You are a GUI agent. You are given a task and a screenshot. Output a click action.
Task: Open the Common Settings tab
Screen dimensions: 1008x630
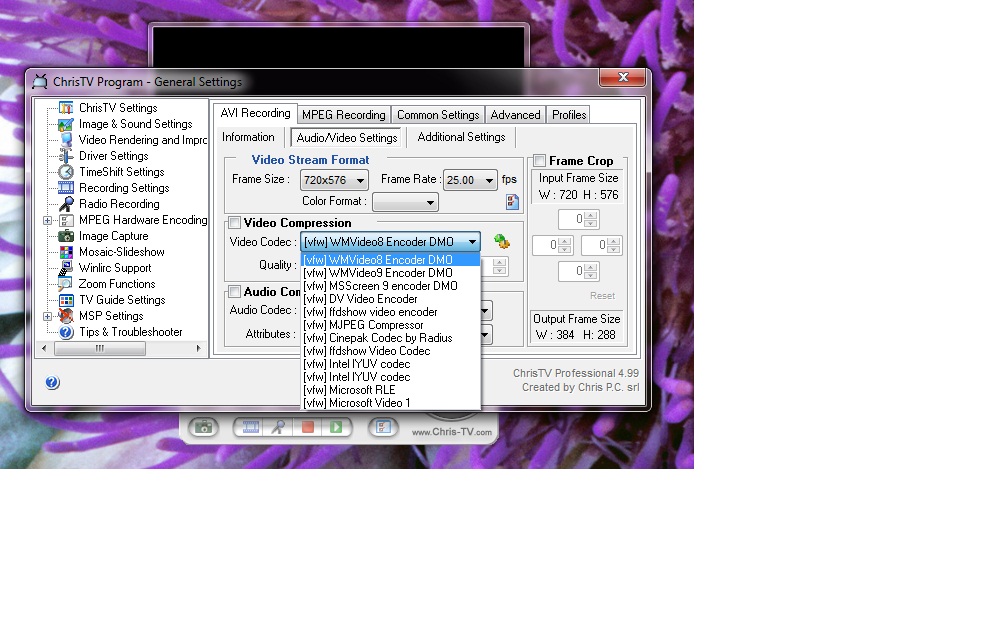[x=438, y=115]
